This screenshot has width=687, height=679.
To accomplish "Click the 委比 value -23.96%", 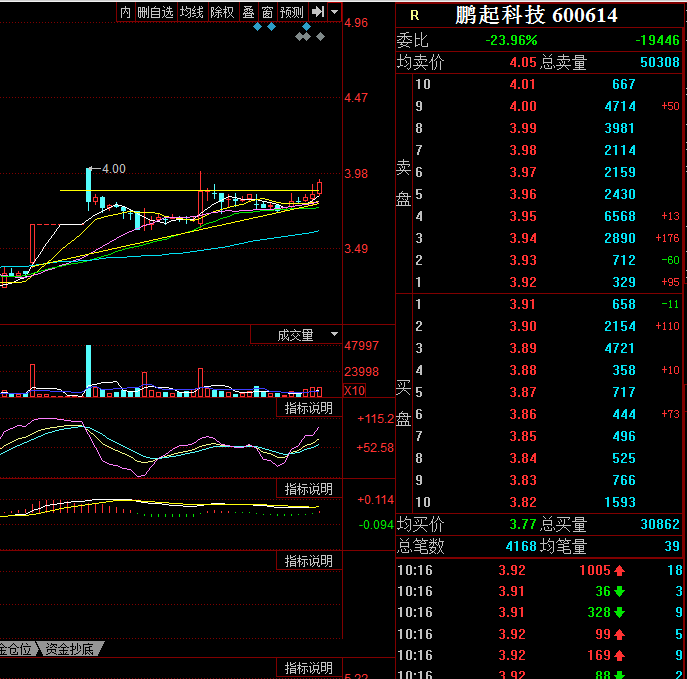I will click(x=511, y=40).
